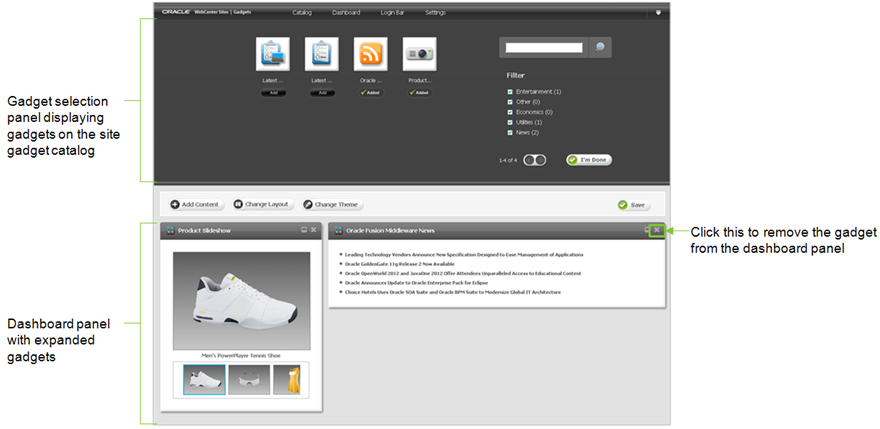This screenshot has width=880, height=429.
Task: Toggle the News (2) filter checkbox
Action: tap(510, 133)
